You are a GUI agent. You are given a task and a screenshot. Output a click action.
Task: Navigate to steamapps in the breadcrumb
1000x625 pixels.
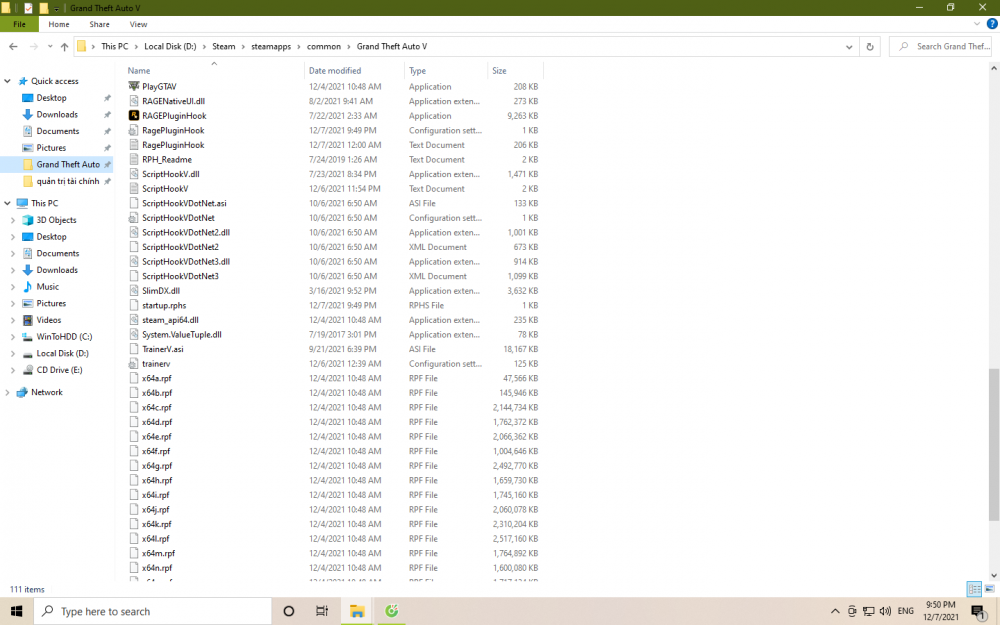(x=271, y=47)
